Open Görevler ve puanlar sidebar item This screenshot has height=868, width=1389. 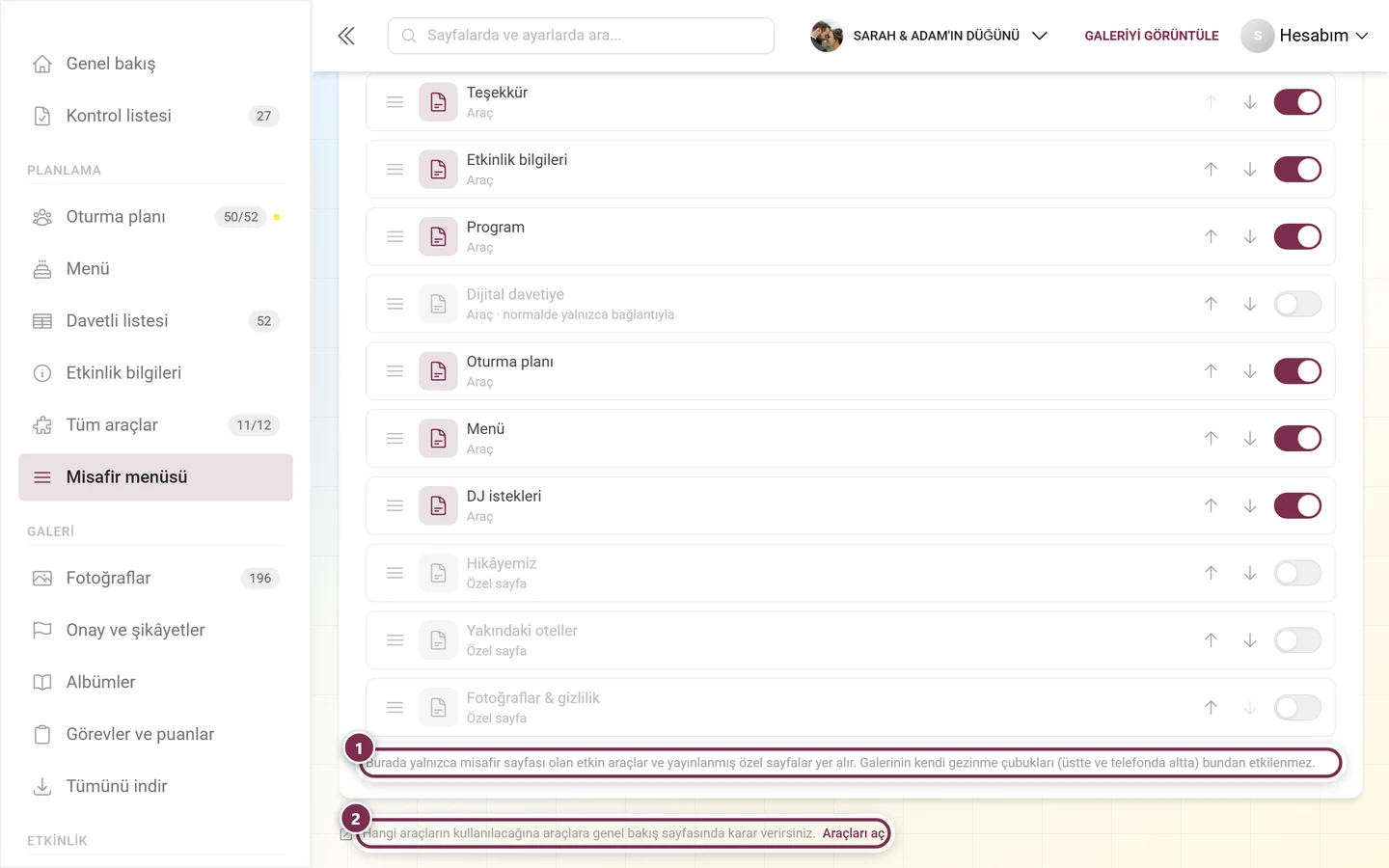click(155, 735)
